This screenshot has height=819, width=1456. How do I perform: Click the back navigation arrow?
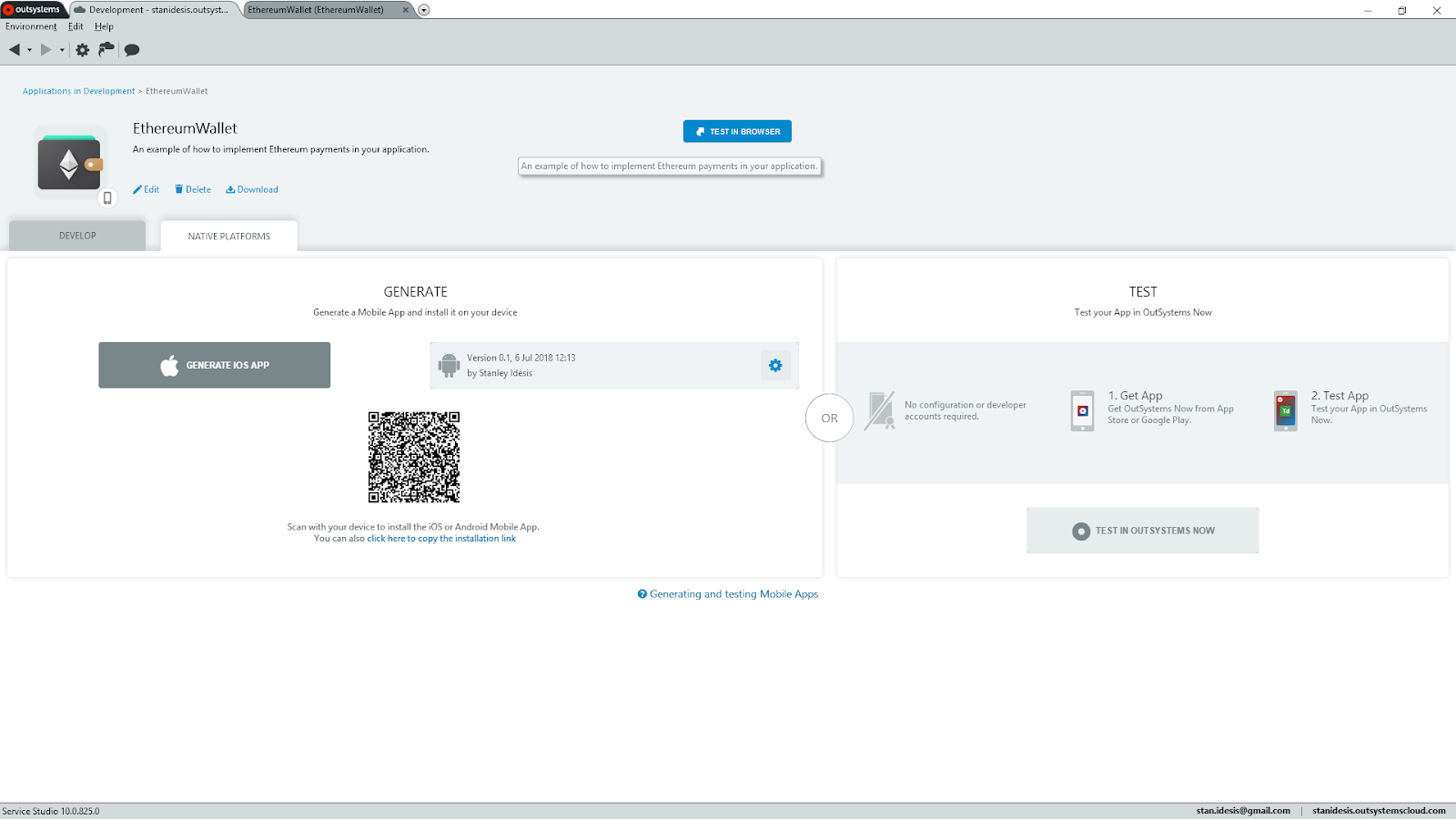[14, 50]
